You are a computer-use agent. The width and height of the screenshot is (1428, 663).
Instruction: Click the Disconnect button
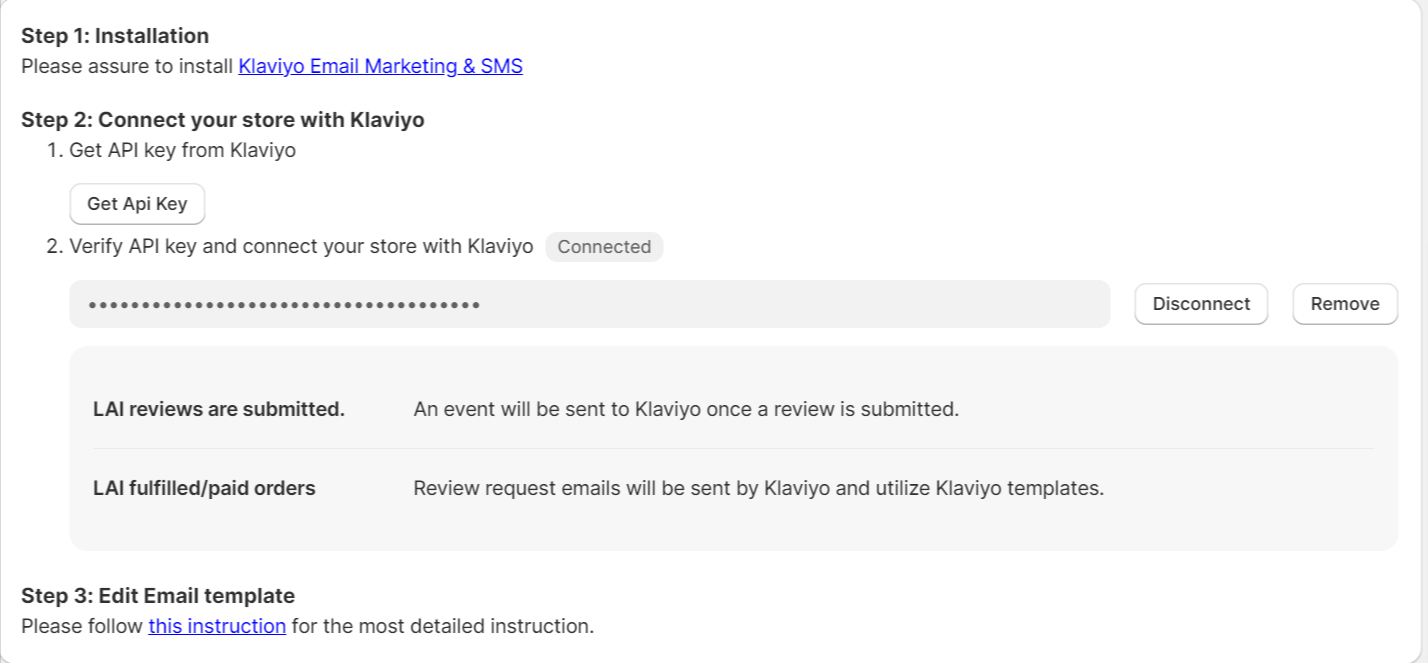pyautogui.click(x=1201, y=304)
